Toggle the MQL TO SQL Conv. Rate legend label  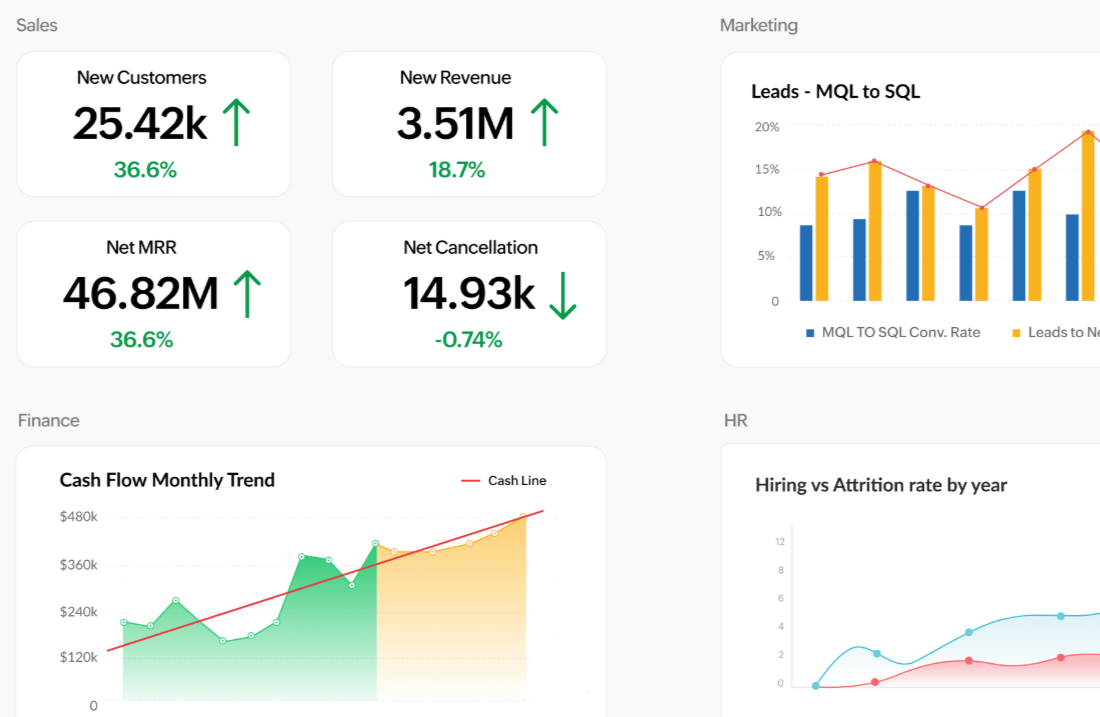(x=900, y=332)
